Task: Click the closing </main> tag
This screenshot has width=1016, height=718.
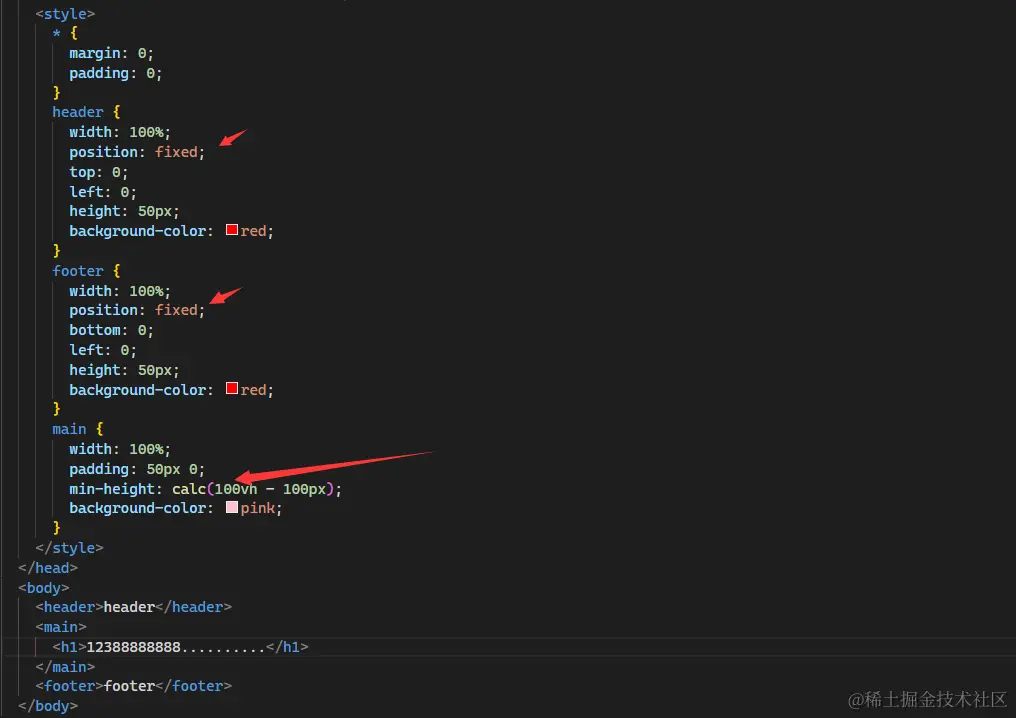Action: [x=65, y=667]
